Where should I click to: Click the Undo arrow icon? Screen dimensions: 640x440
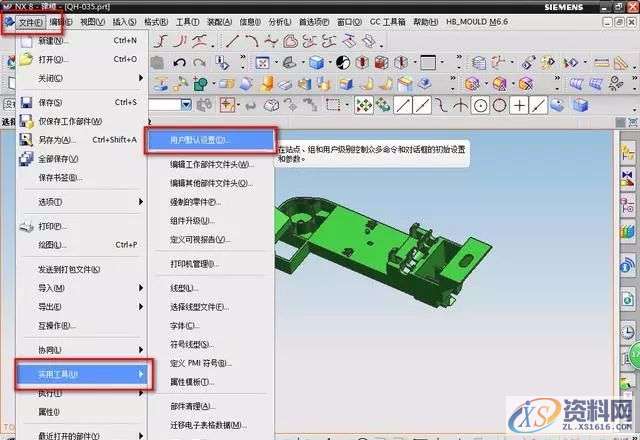coord(180,63)
